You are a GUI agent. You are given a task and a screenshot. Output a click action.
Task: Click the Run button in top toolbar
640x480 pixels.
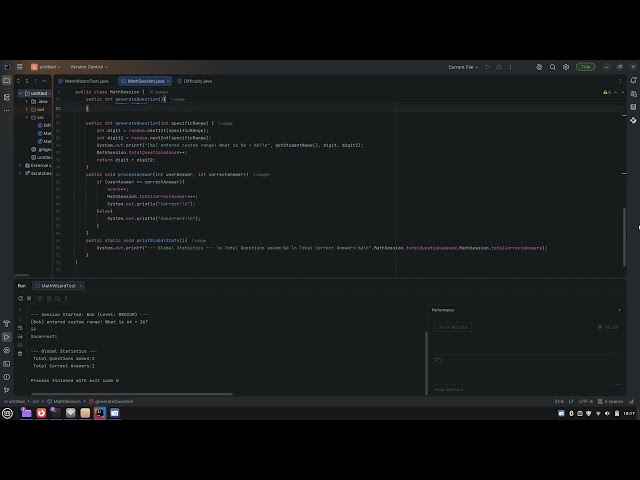(x=487, y=67)
